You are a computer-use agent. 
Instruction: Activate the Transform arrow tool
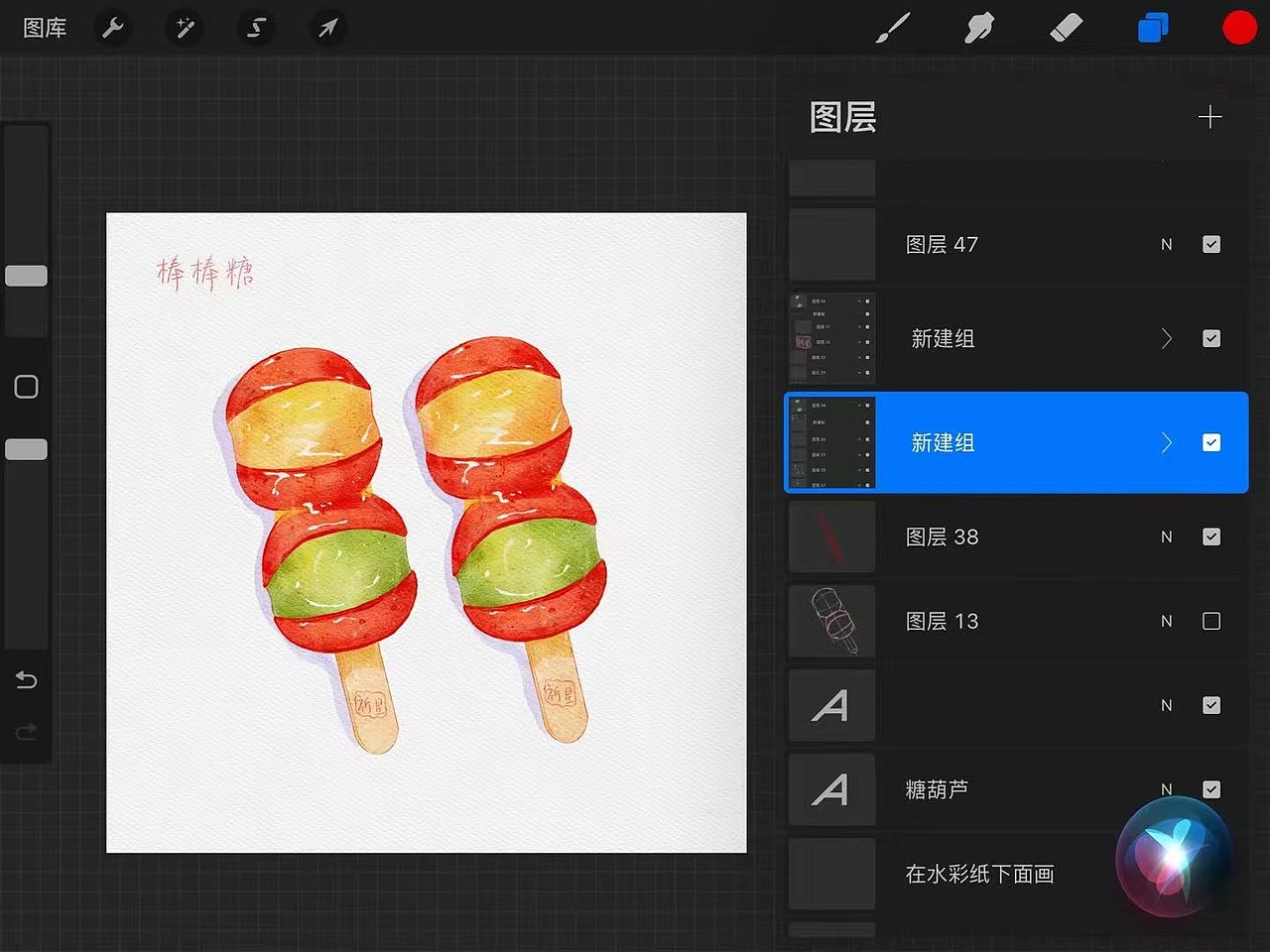327,28
